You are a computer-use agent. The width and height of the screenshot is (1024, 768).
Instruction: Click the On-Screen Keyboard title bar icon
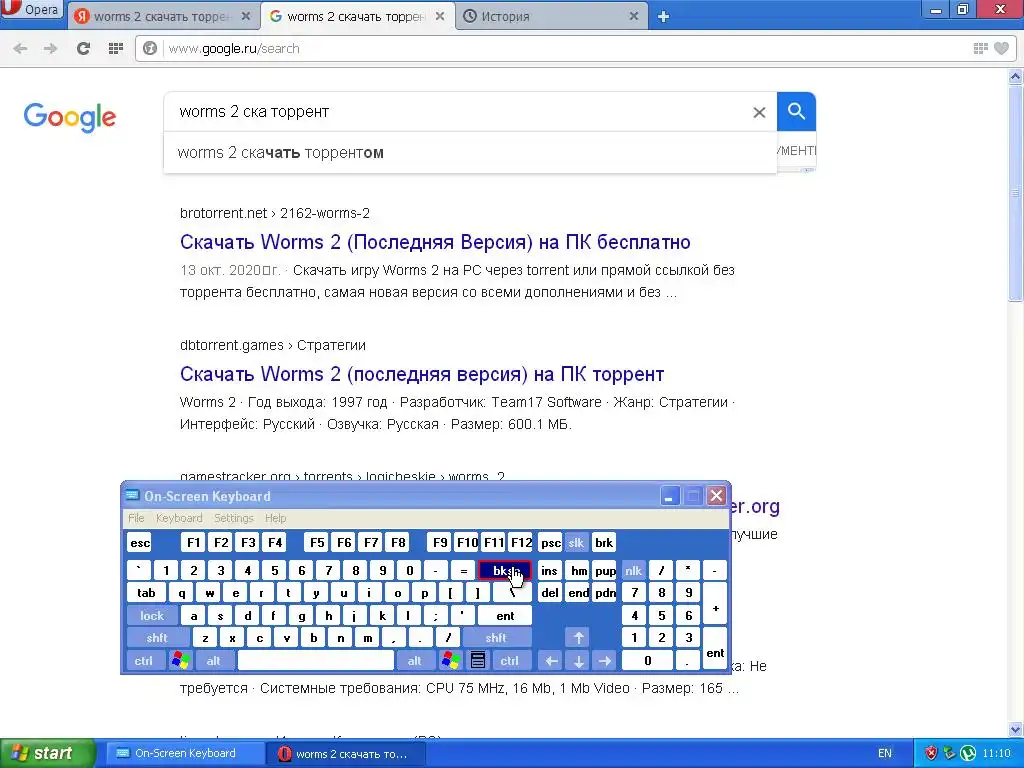(x=133, y=496)
